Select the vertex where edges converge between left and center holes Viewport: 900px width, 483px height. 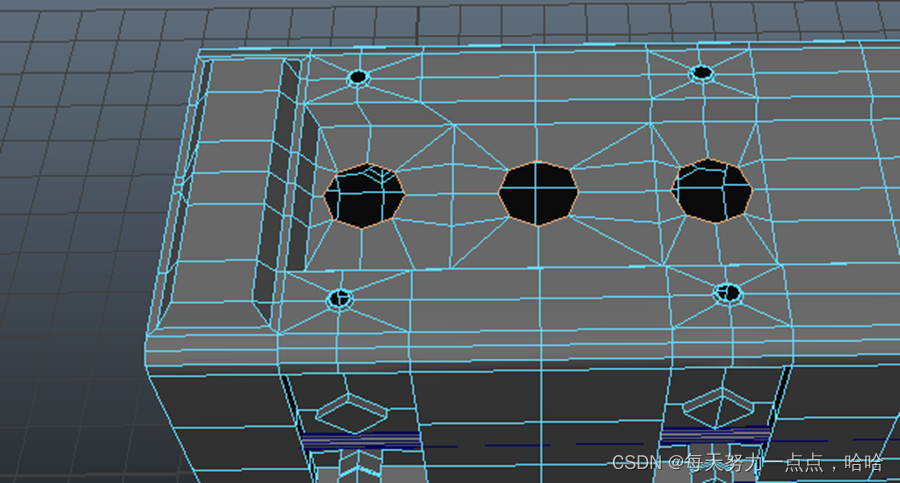454,126
